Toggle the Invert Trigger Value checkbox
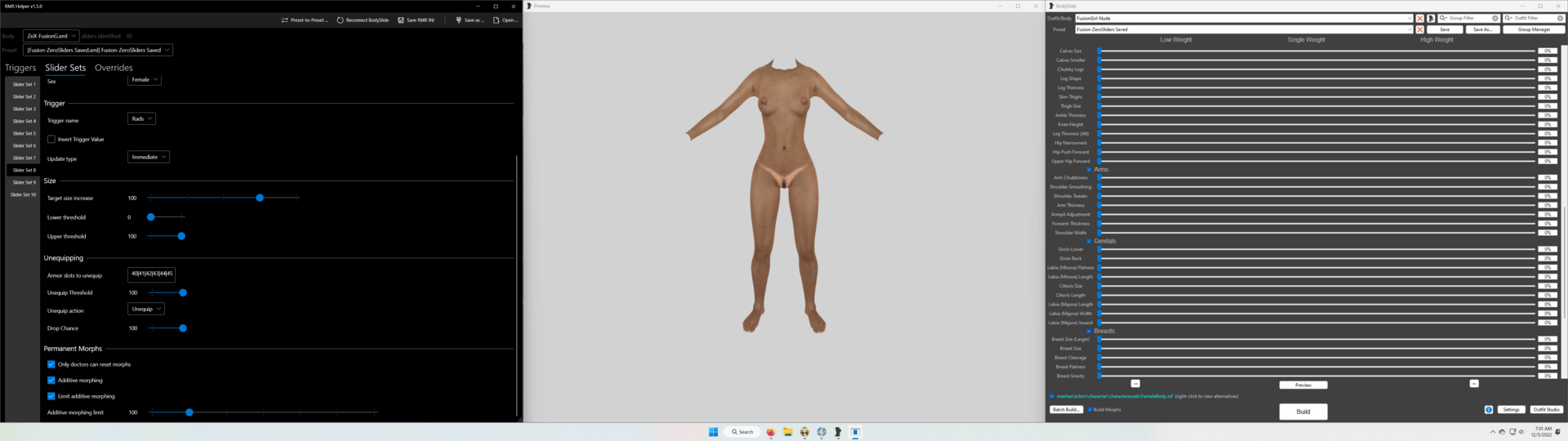 [51, 140]
